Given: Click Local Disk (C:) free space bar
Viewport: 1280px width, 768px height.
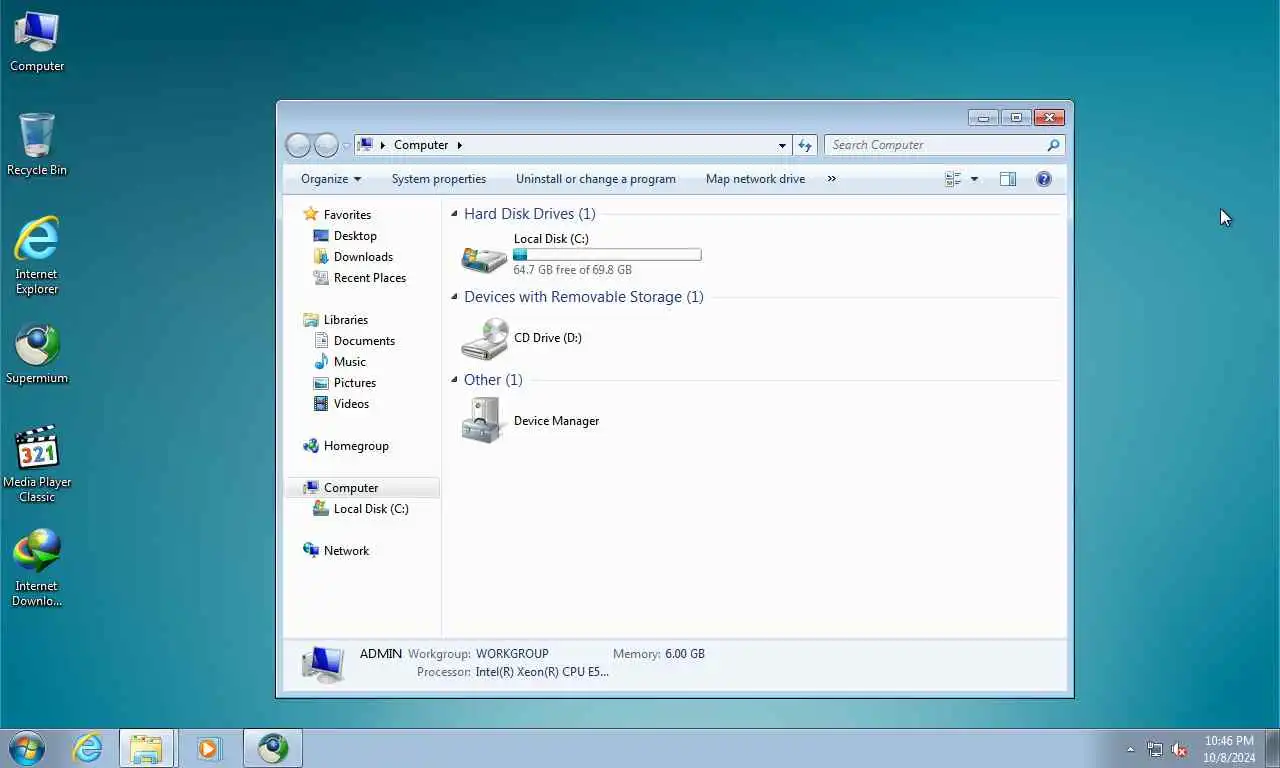Looking at the screenshot, I should (607, 255).
